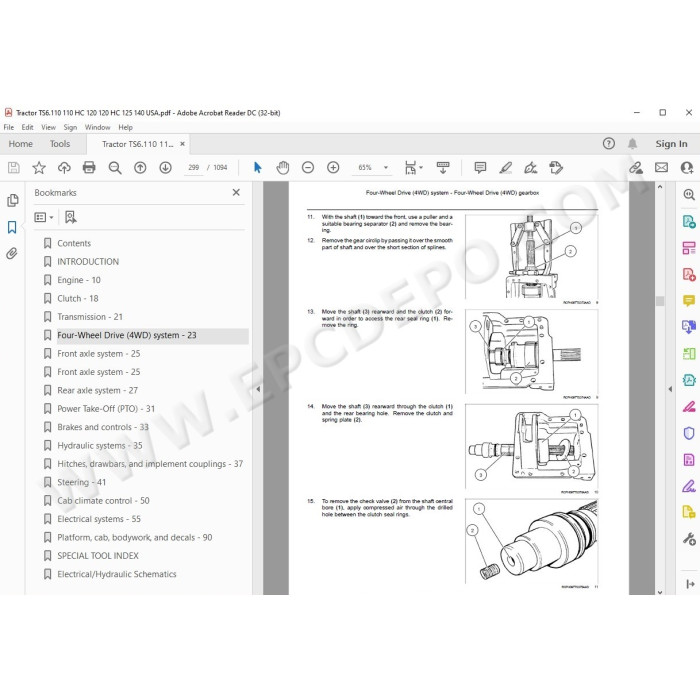
Task: Collapse the left navigation pane arrow
Action: point(258,389)
